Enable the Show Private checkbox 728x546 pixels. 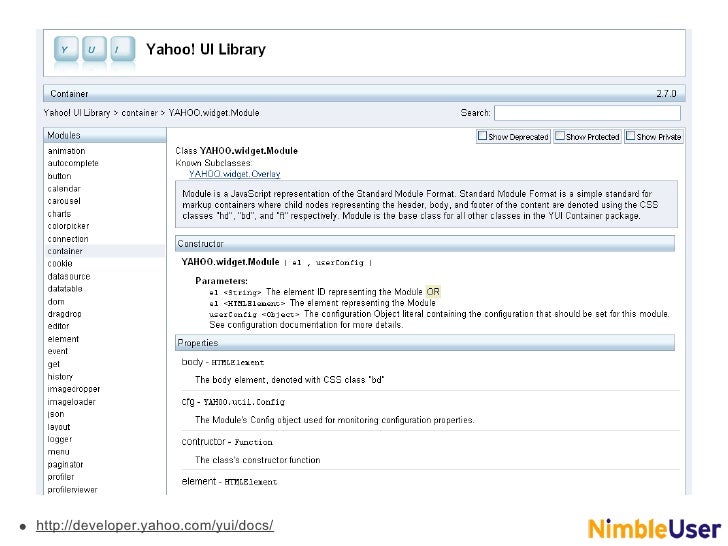(x=630, y=136)
